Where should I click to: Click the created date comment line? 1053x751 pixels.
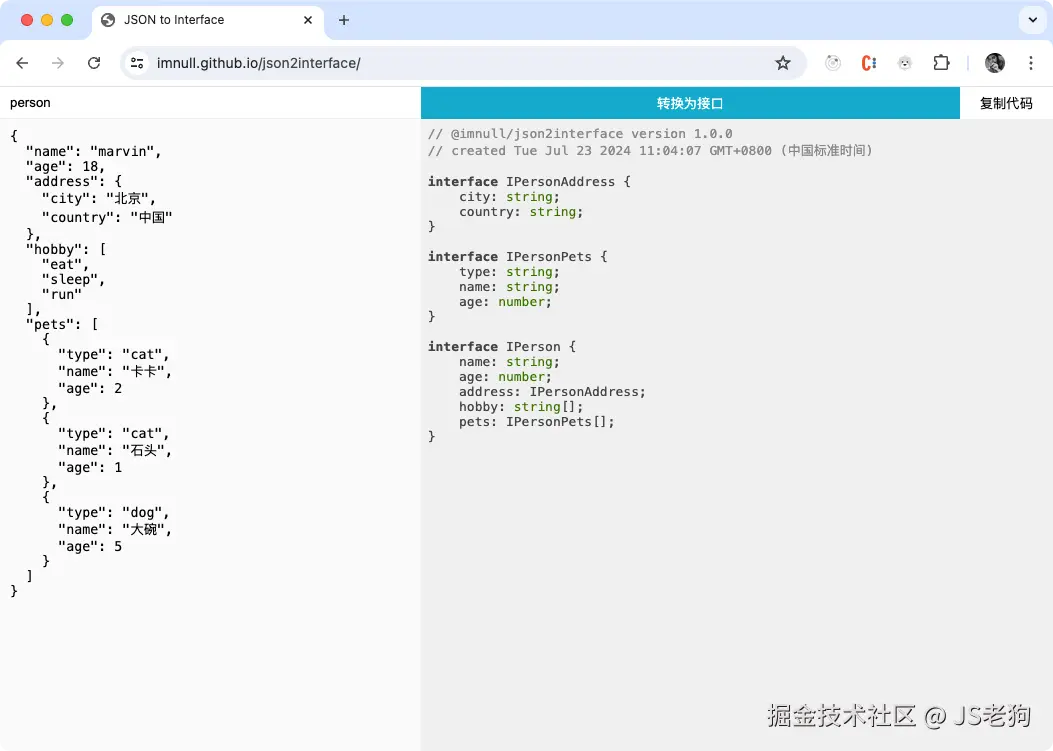click(650, 150)
